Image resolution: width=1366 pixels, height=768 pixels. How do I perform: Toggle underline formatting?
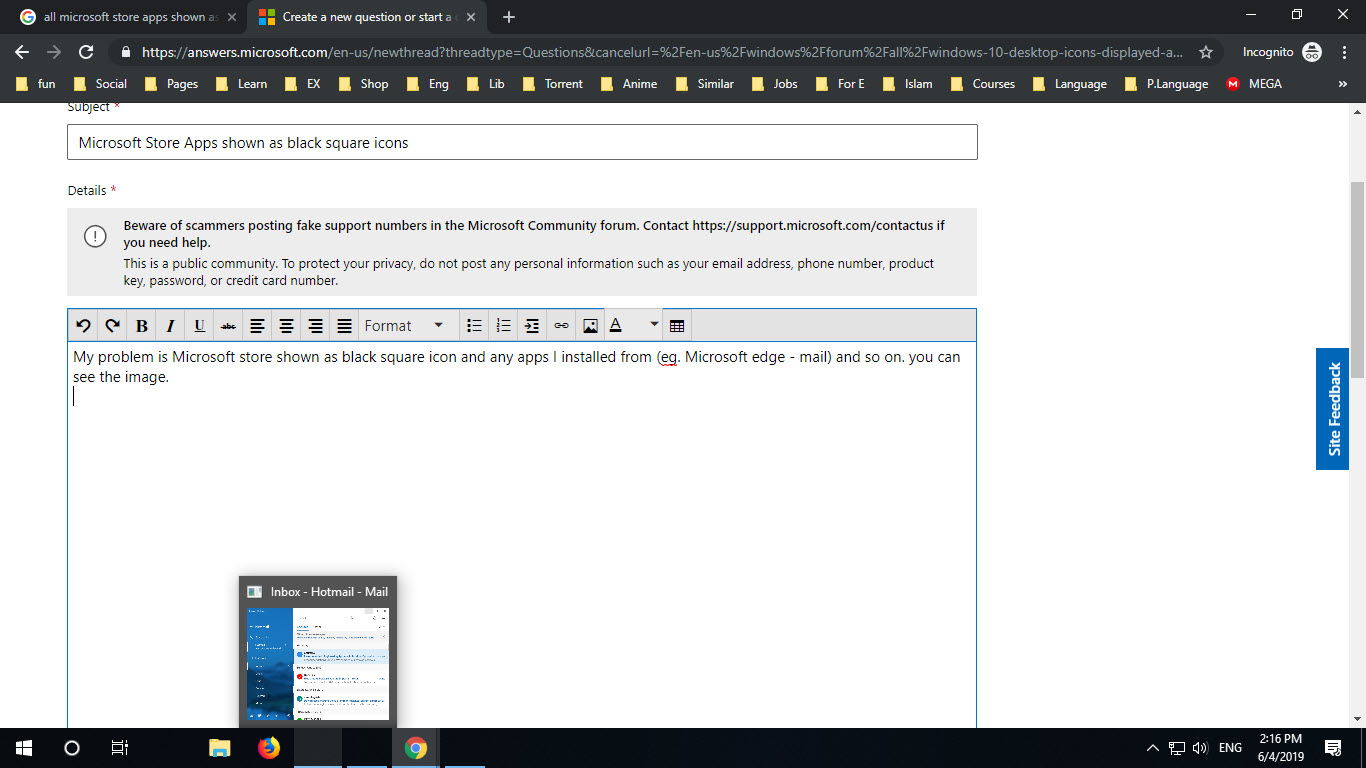(200, 326)
